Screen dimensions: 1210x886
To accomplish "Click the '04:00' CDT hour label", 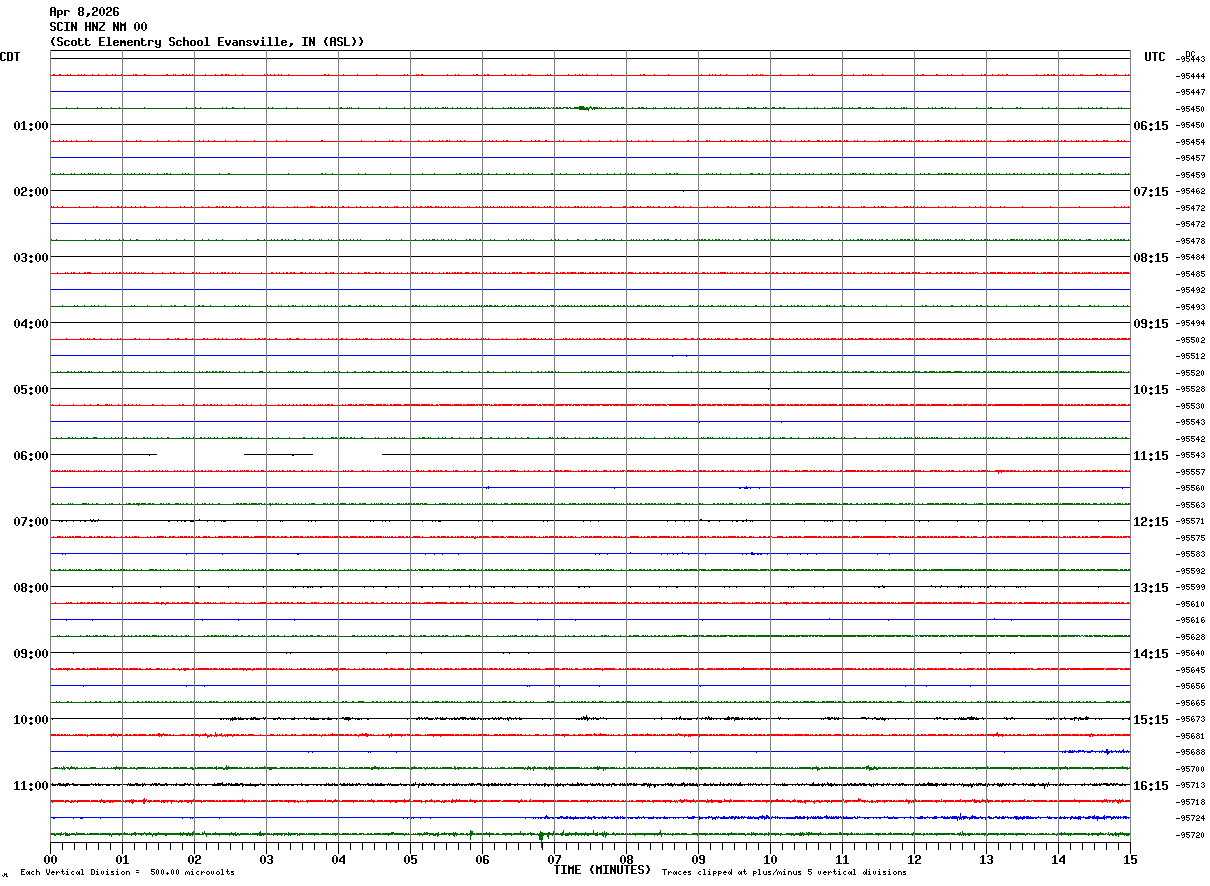I will click(x=31, y=324).
